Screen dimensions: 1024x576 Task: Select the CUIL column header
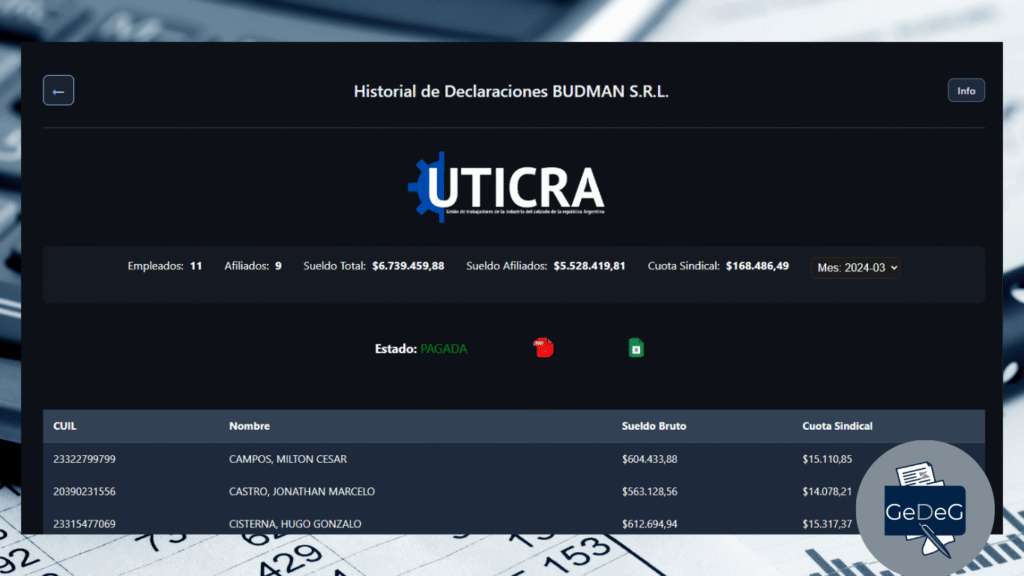click(x=65, y=426)
